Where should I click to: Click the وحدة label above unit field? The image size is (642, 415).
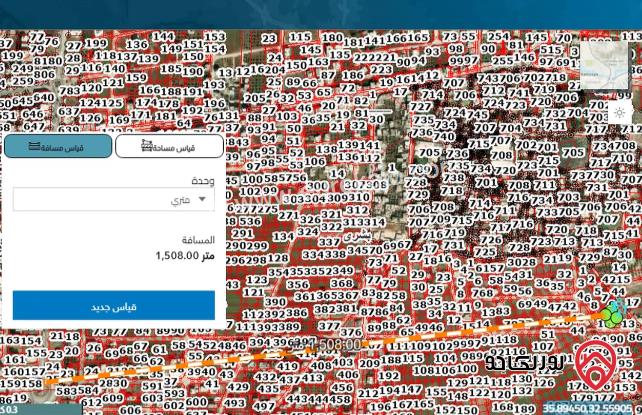(x=203, y=180)
